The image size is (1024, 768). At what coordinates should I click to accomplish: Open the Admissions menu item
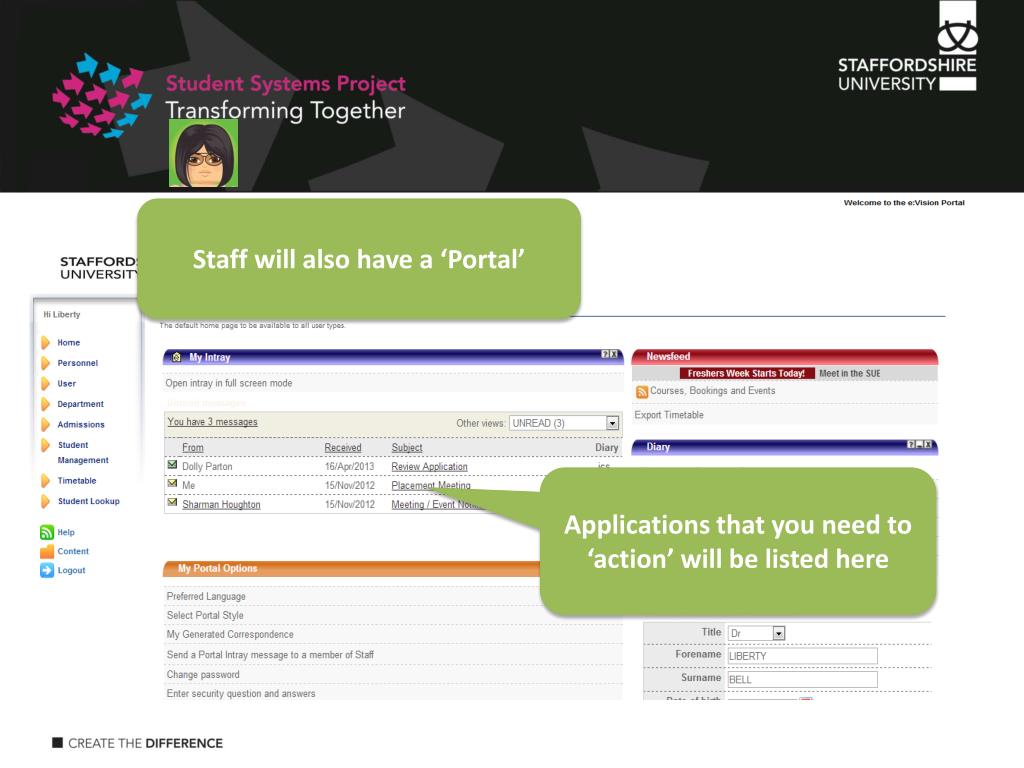[81, 424]
